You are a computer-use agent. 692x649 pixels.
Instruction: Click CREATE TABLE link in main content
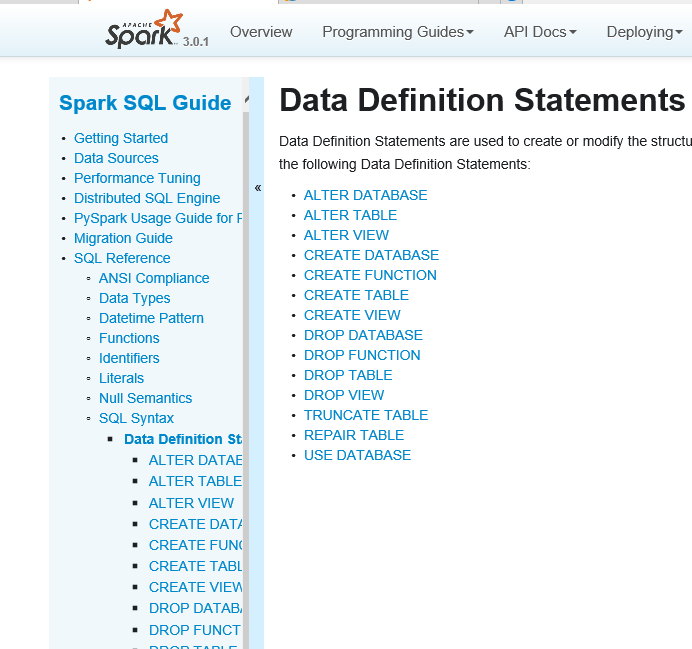[x=356, y=295]
